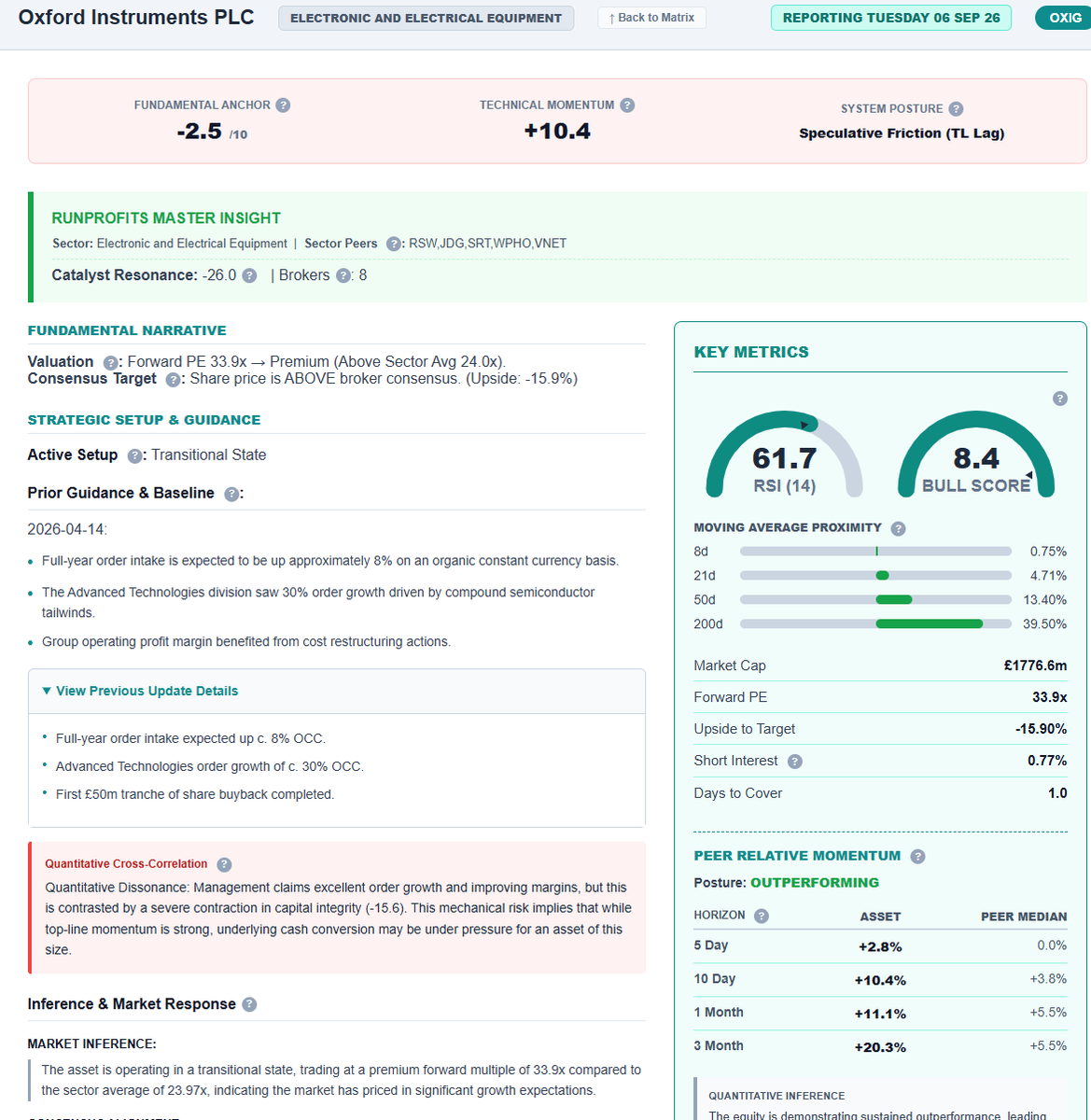Open help icon for Inference & Market Response

coord(249,1004)
